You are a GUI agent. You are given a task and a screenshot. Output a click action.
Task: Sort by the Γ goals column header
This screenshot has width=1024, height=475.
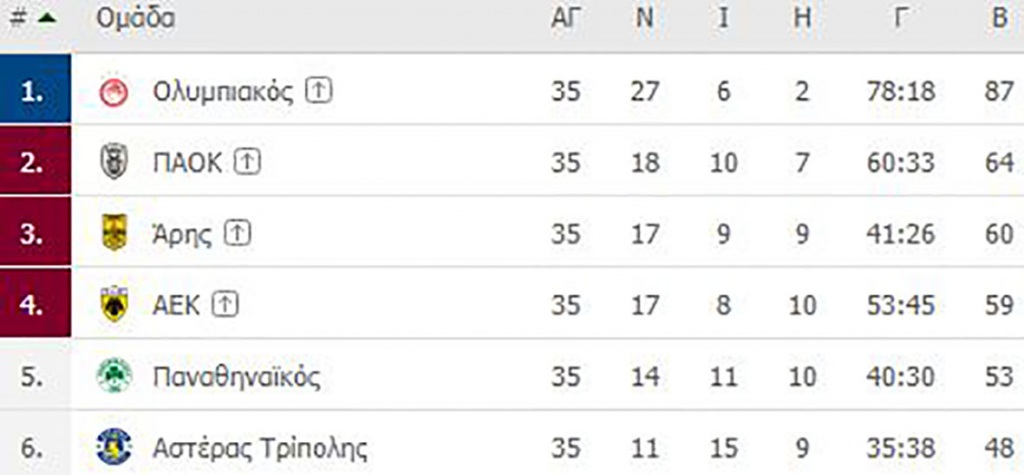pos(900,18)
